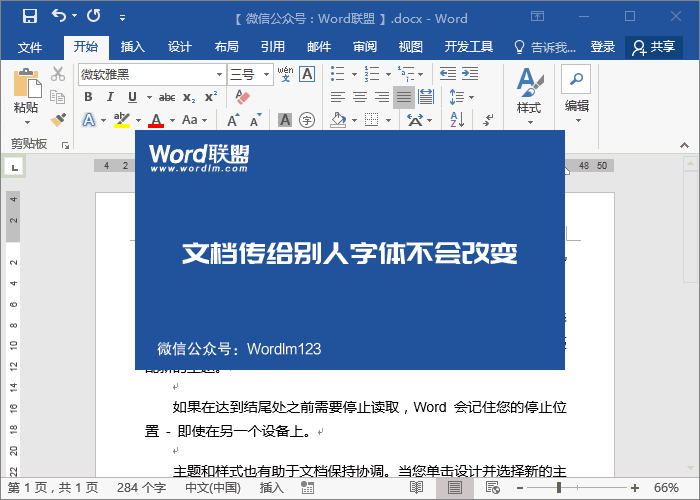Click the 告诉我 search box
700x500 pixels.
pos(545,47)
